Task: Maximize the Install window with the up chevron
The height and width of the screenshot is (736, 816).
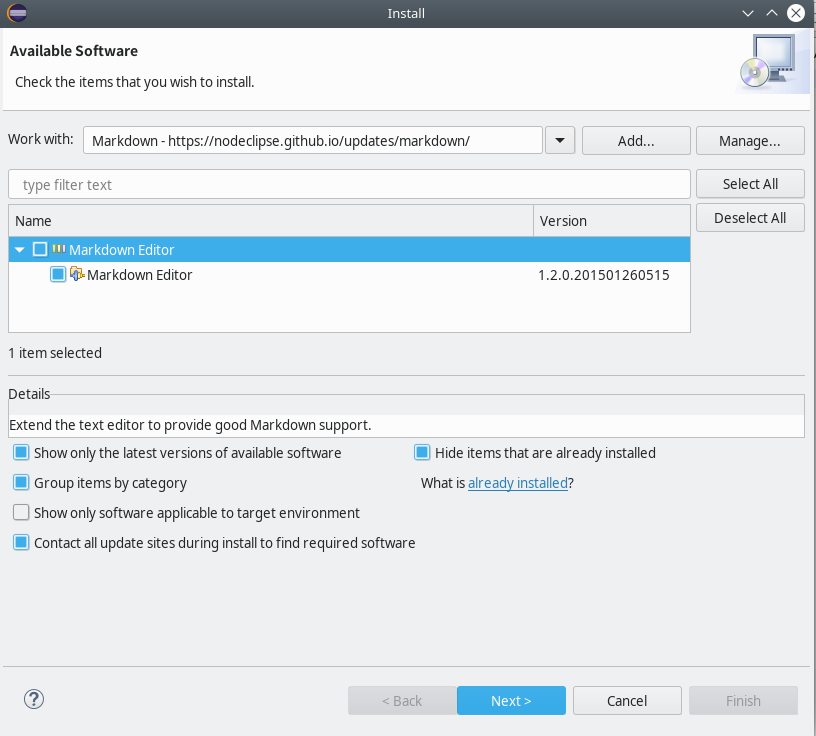Action: pos(772,13)
